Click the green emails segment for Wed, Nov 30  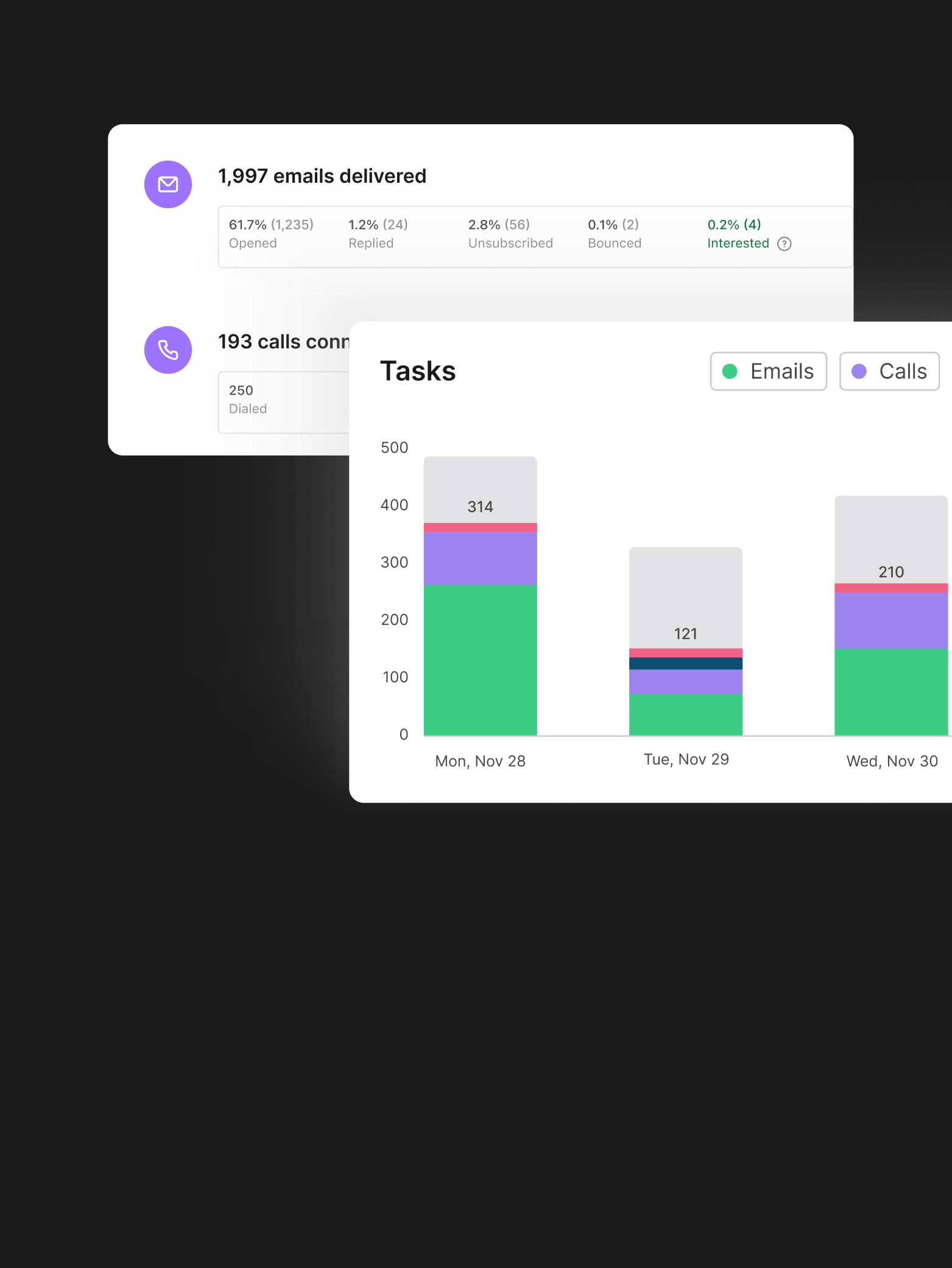tap(891, 692)
